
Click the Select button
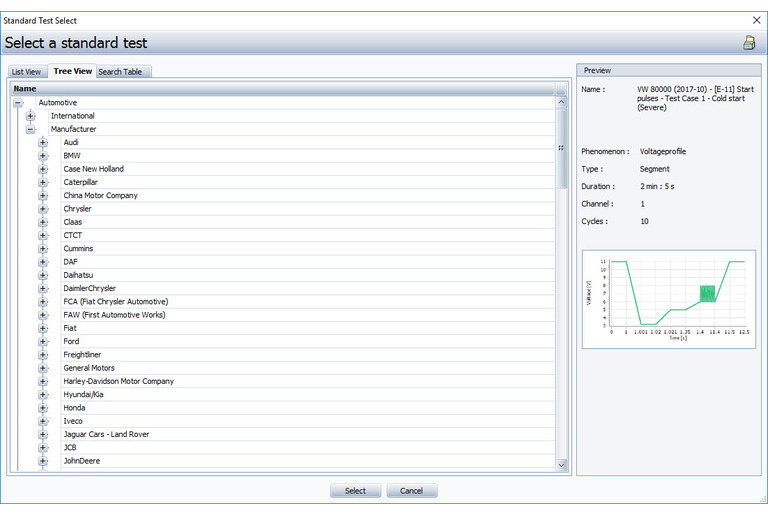click(355, 490)
